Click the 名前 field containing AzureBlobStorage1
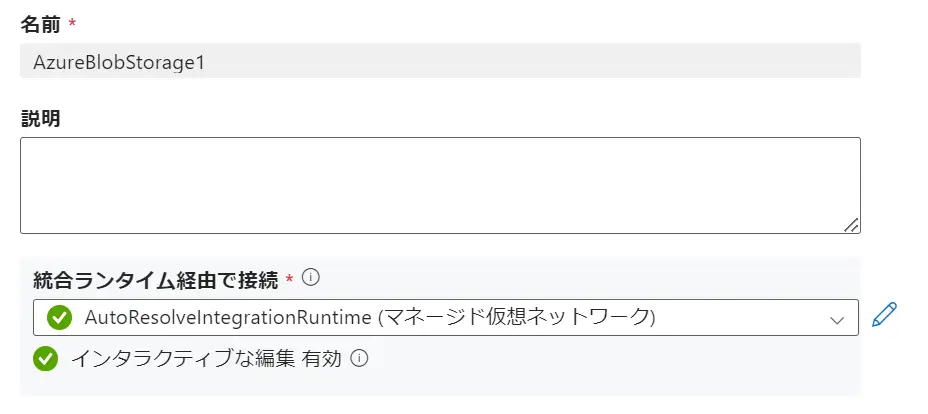Screen dimensions: 928x414 point(440,60)
